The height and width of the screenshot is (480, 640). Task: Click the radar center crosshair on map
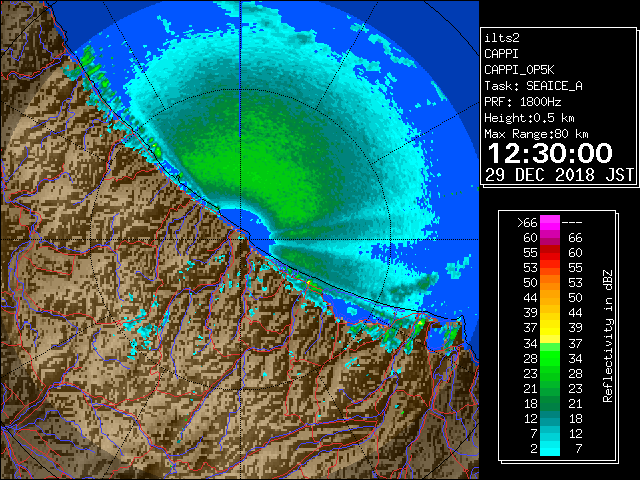coord(241,240)
